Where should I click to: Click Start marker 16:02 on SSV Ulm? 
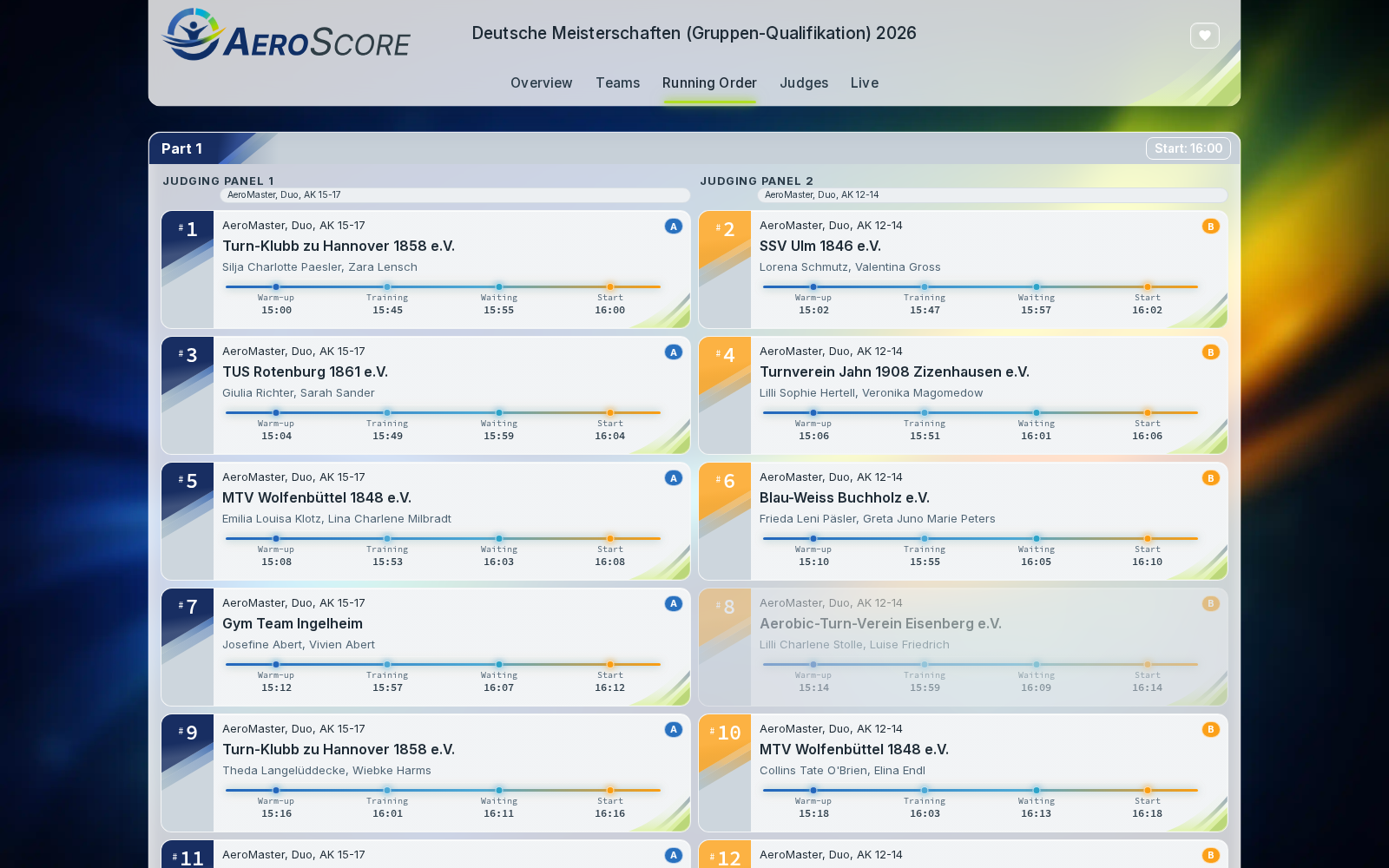[1147, 286]
